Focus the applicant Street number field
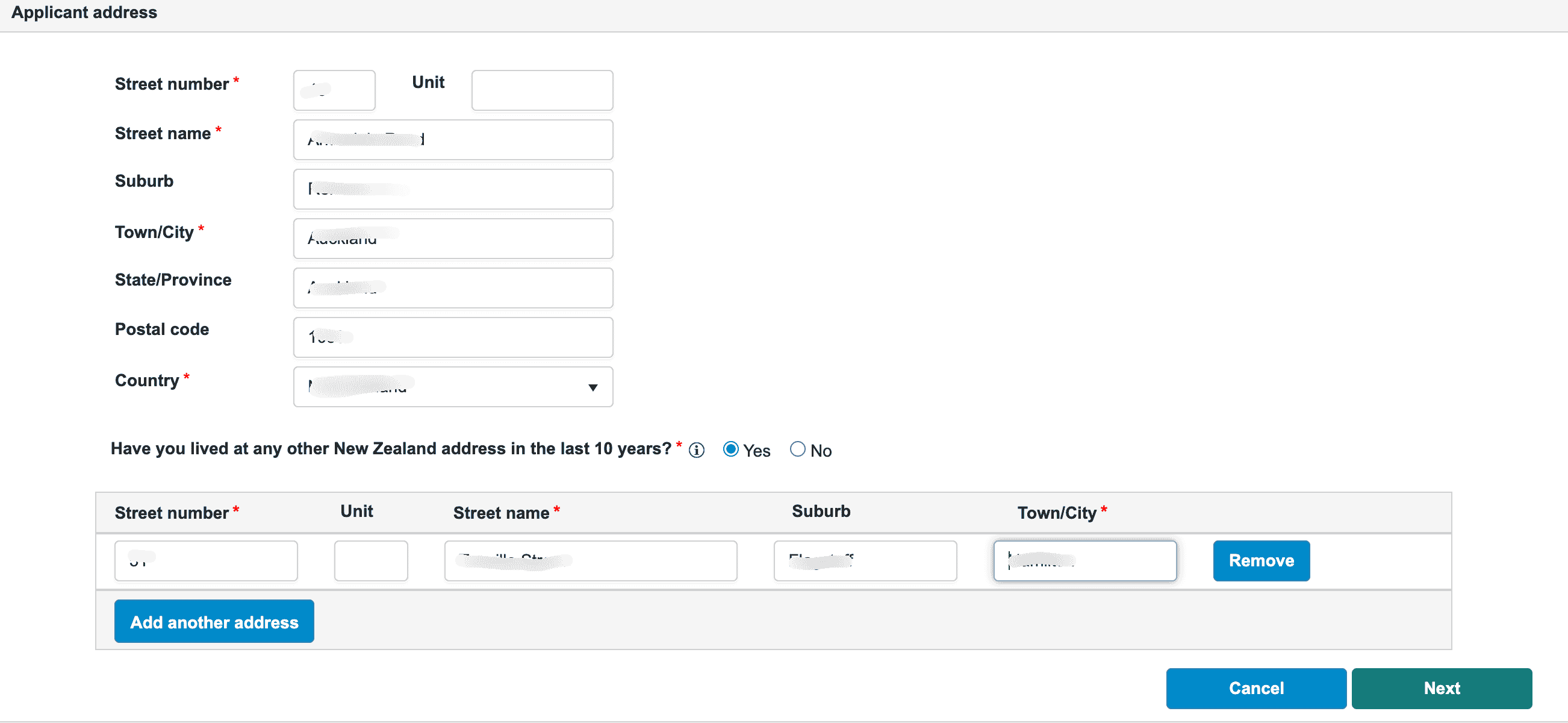The width and height of the screenshot is (1568, 723). [334, 90]
